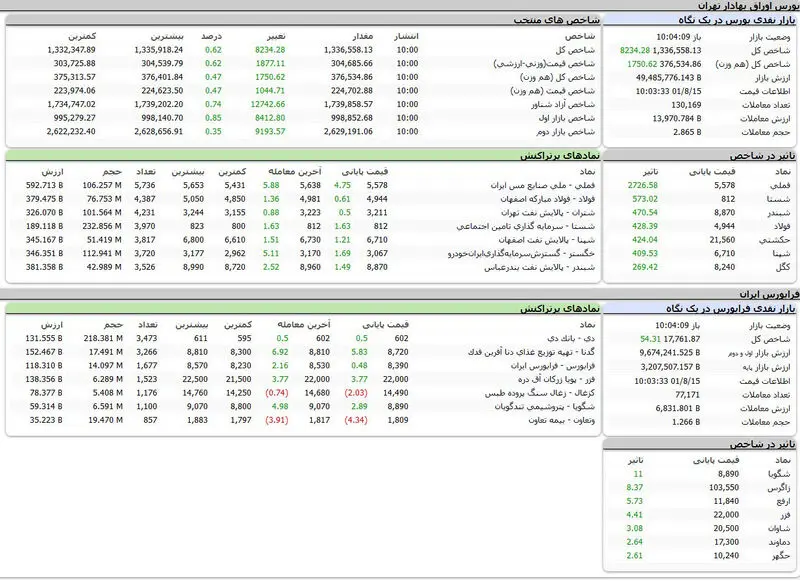800x581 pixels.
Task: Open 'شگویا - پتروشیمی تندگویان' in most-traded list
Action: 544,407
